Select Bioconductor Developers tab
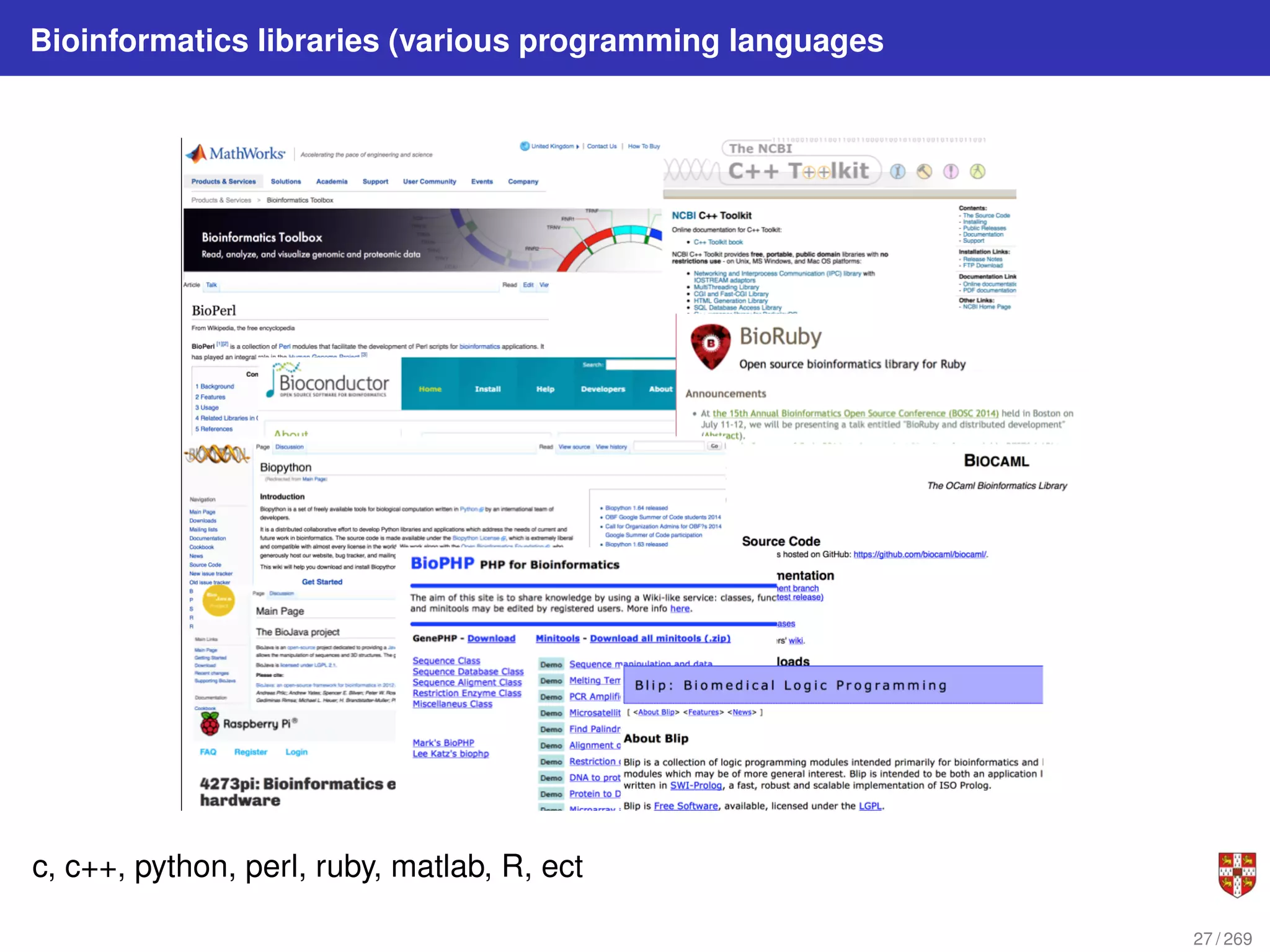The width and height of the screenshot is (1270, 952). tap(603, 389)
